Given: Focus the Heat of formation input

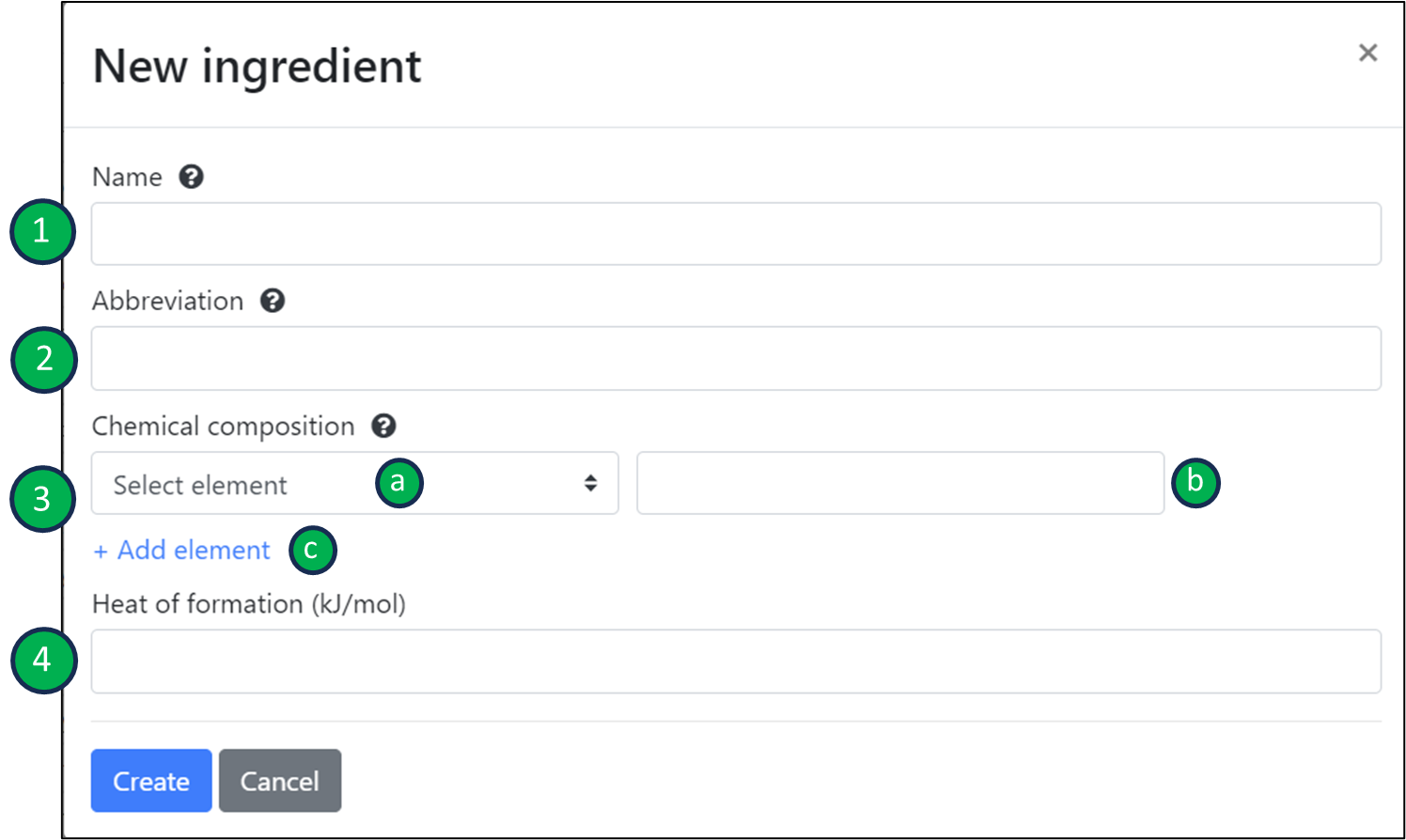Looking at the screenshot, I should click(735, 661).
